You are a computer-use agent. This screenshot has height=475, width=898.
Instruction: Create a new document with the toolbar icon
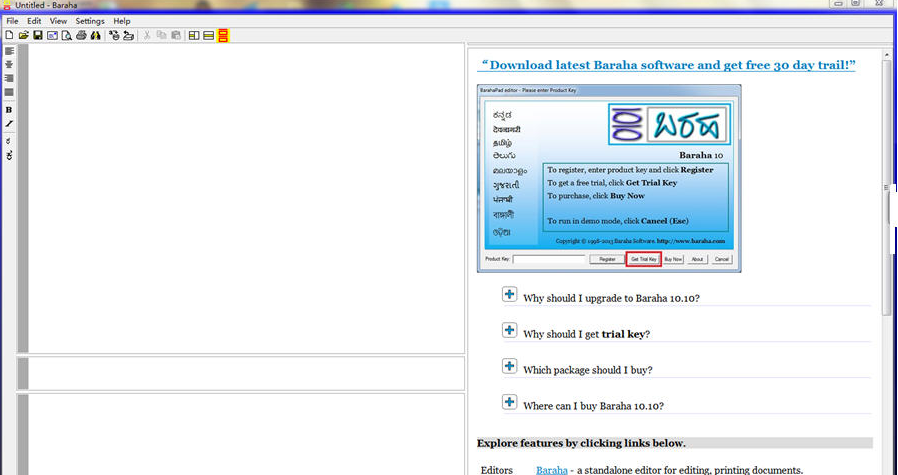click(9, 36)
